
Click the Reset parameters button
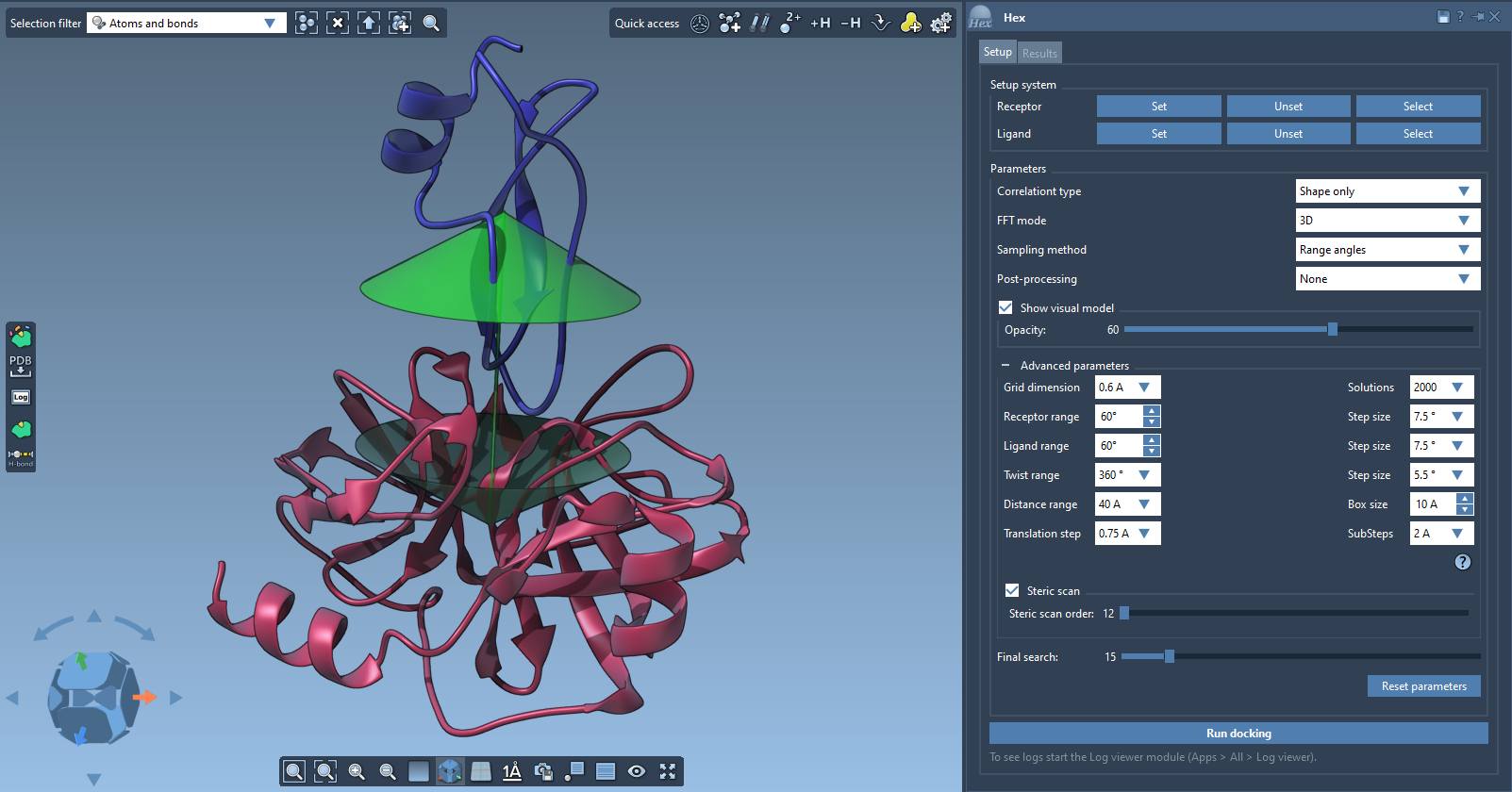pyautogui.click(x=1423, y=686)
